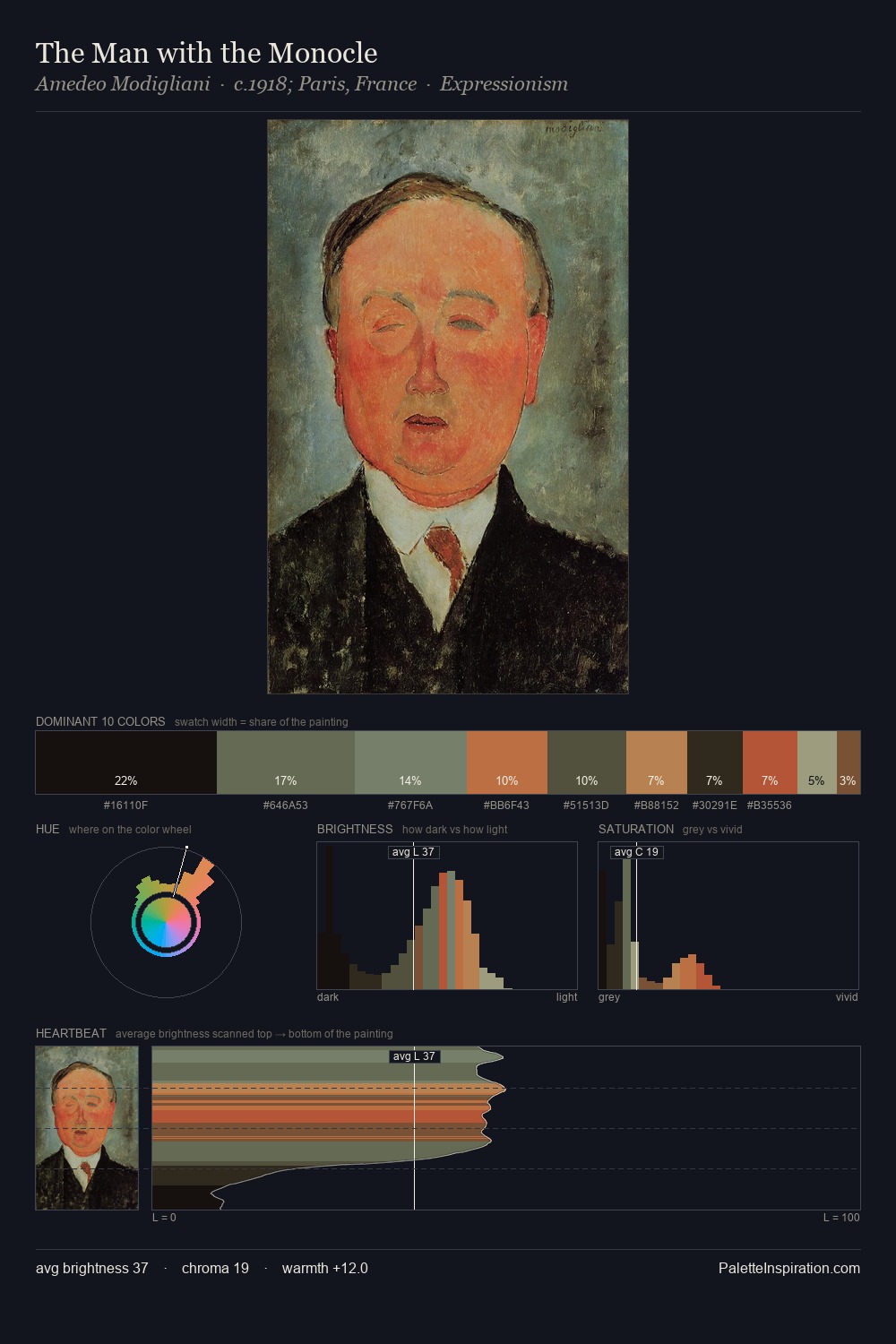Click hex code #BB6F43

pos(506,806)
